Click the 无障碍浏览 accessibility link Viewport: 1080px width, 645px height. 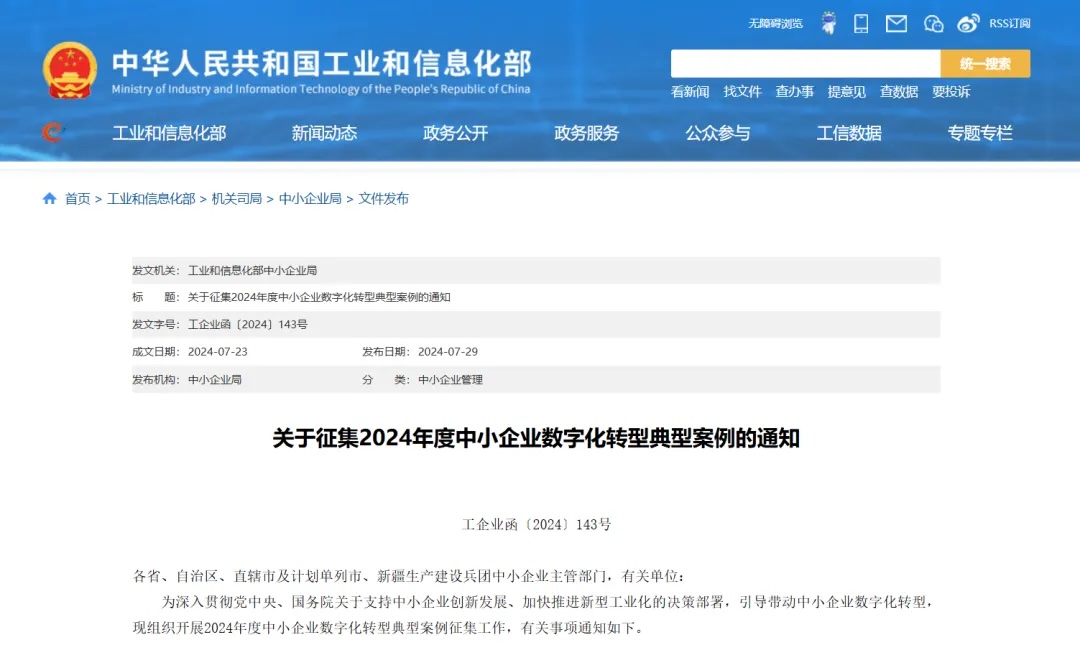(775, 23)
